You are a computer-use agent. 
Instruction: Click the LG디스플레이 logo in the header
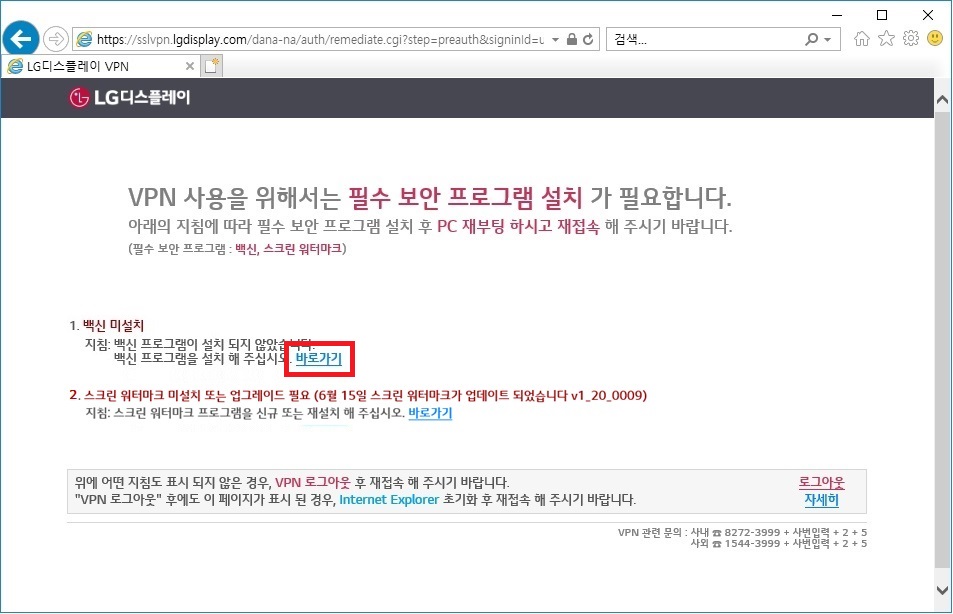coord(129,97)
